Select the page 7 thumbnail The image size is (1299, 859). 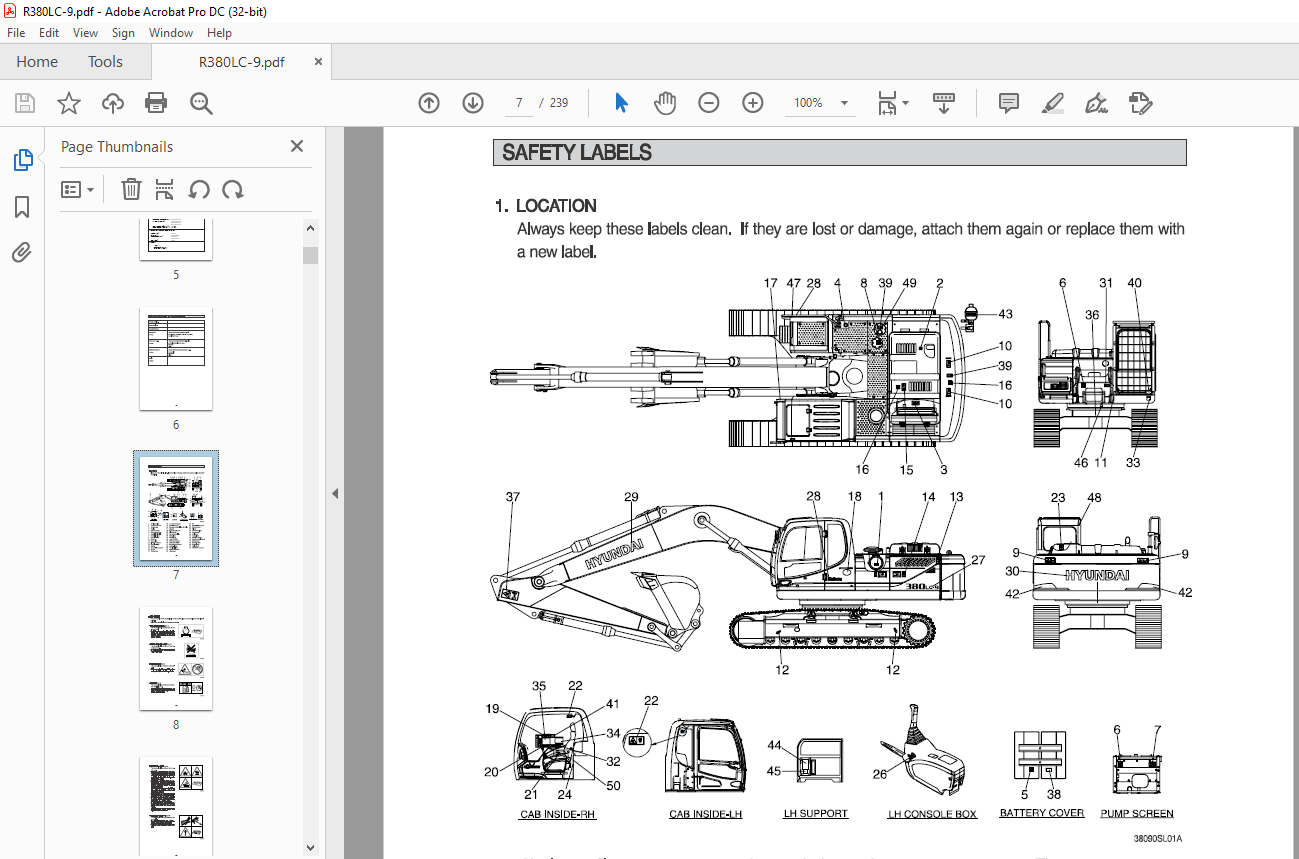point(176,508)
